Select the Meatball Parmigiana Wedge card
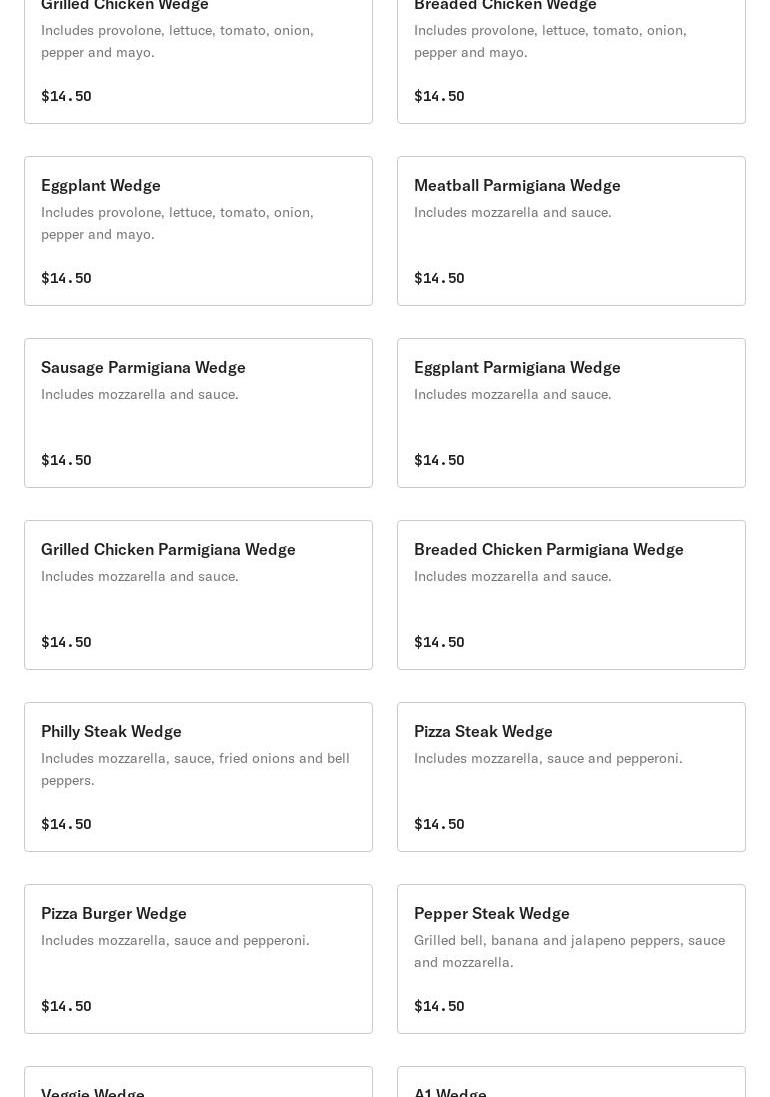Screen dimensions: 770x1097 [x=571, y=231]
